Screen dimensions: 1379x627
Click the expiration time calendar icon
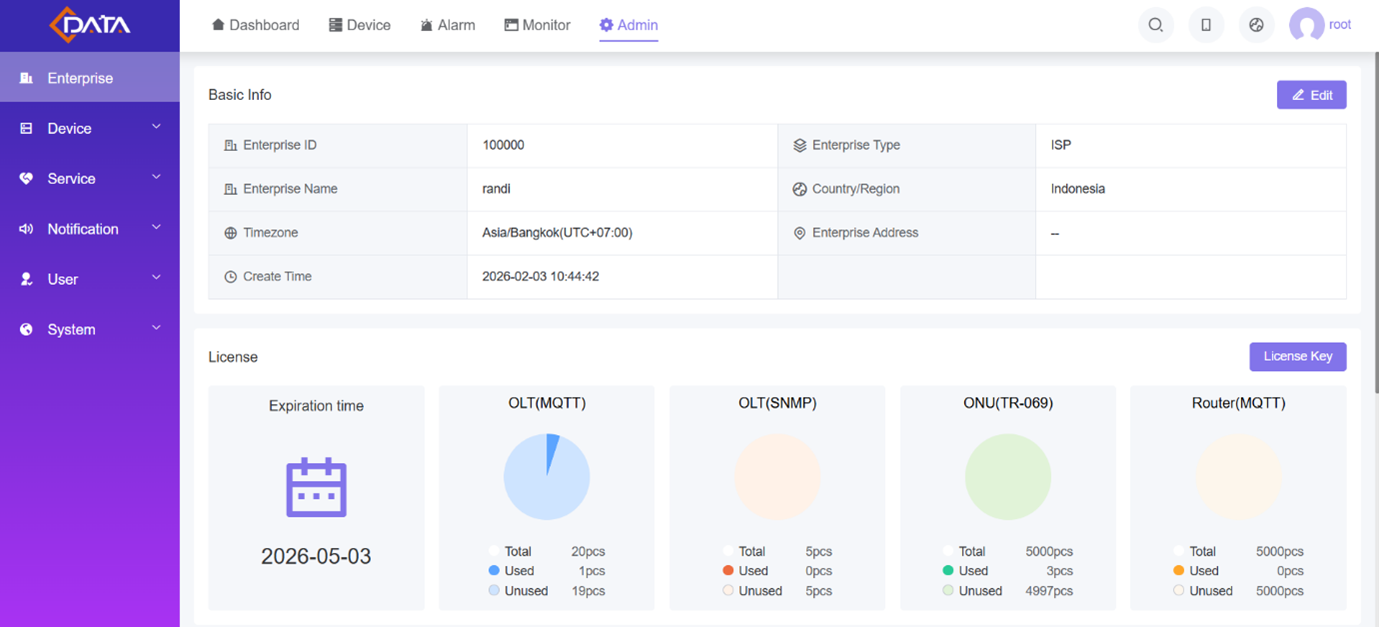(316, 488)
